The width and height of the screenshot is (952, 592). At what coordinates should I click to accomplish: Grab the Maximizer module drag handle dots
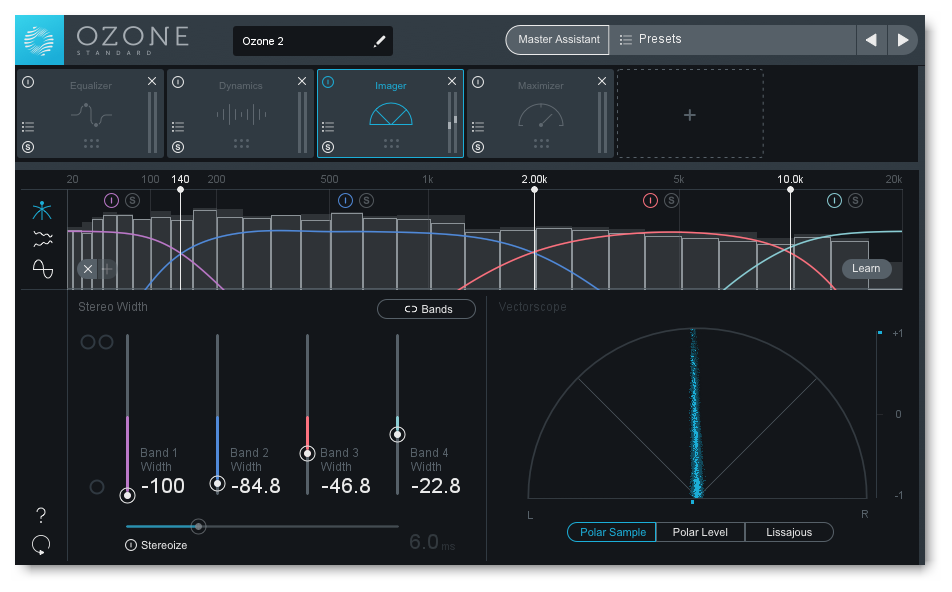coord(541,144)
